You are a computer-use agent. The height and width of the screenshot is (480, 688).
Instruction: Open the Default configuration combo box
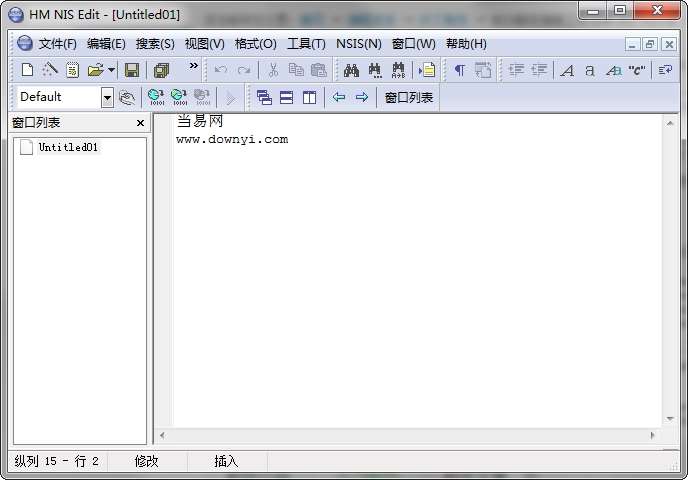(107, 97)
